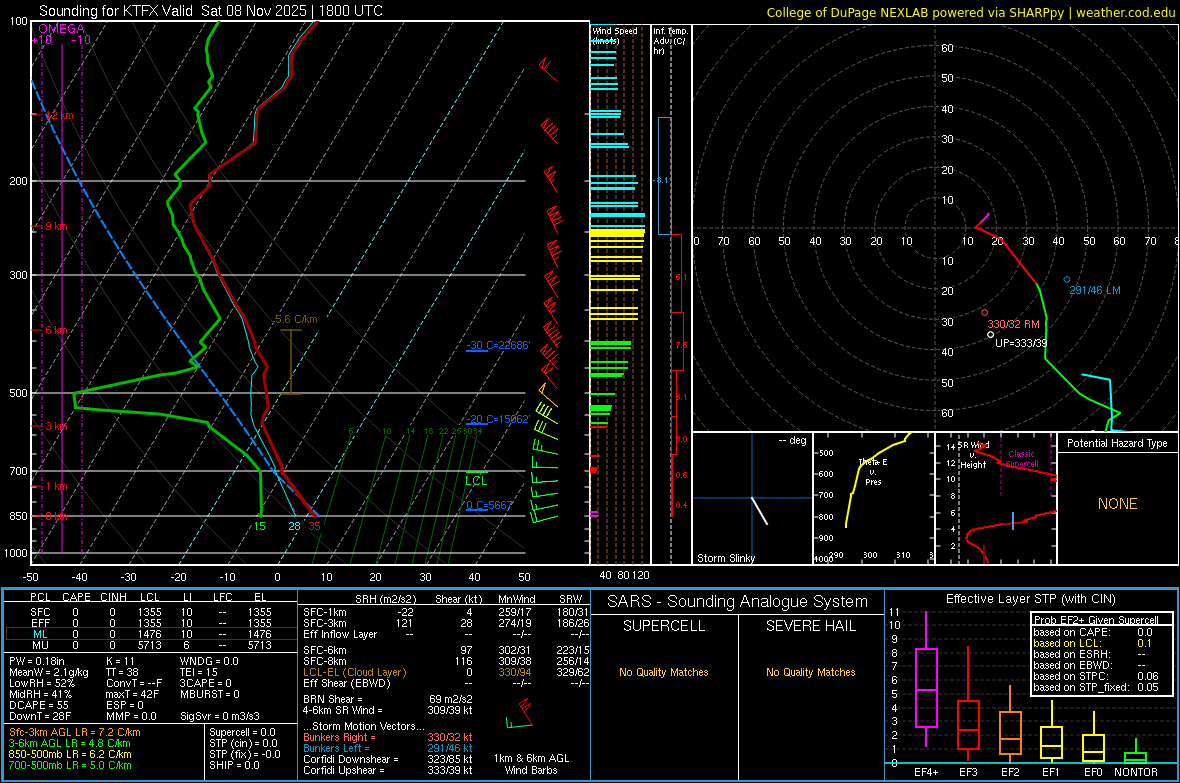Select the highlighted ML parcel row

click(151, 634)
